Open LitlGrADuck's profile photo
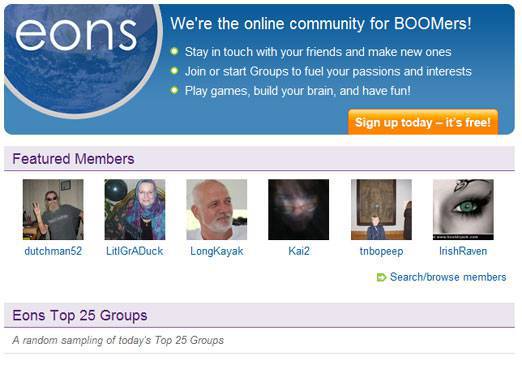 point(135,210)
